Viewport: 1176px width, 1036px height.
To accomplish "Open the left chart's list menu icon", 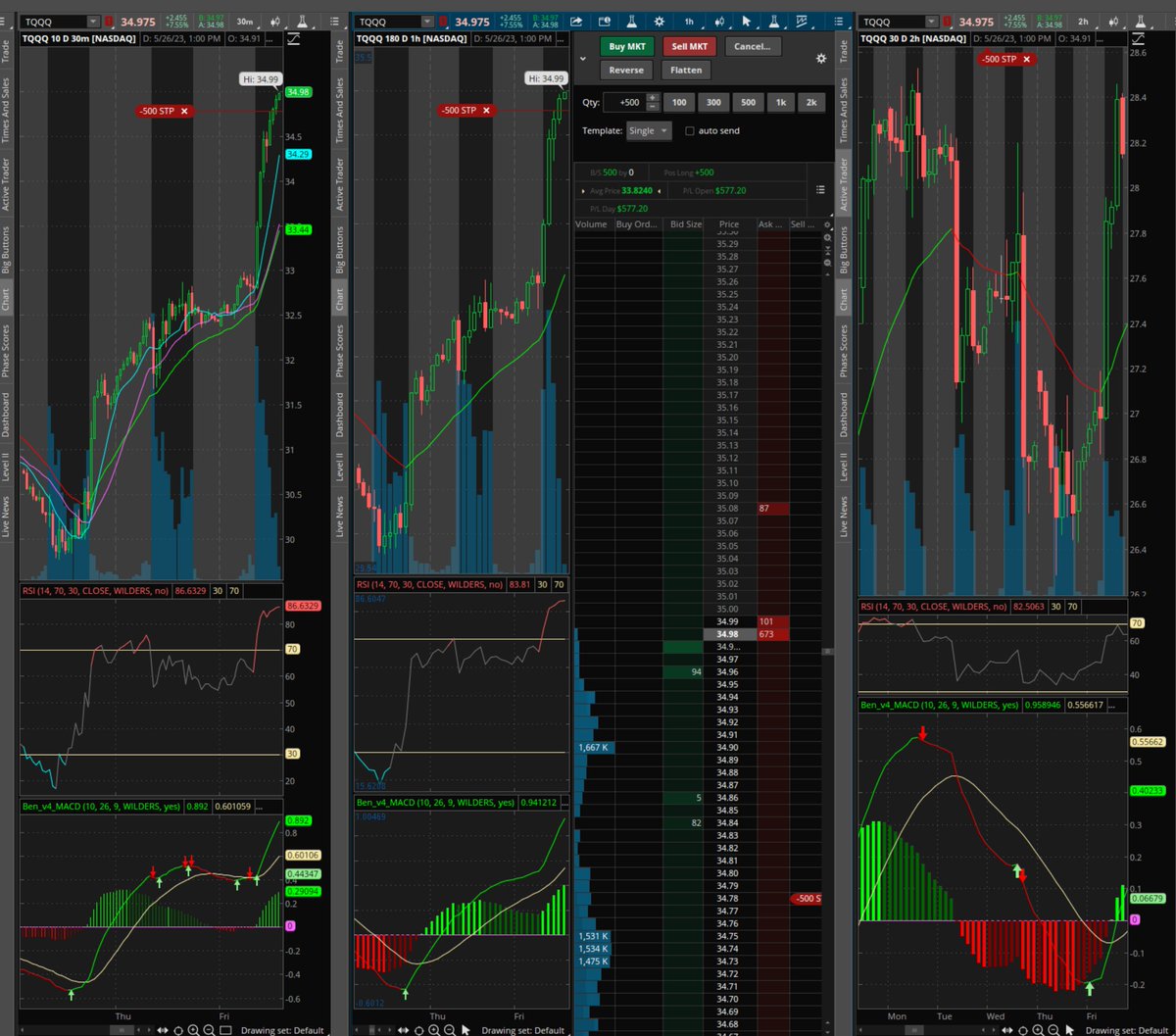I will [x=334, y=22].
